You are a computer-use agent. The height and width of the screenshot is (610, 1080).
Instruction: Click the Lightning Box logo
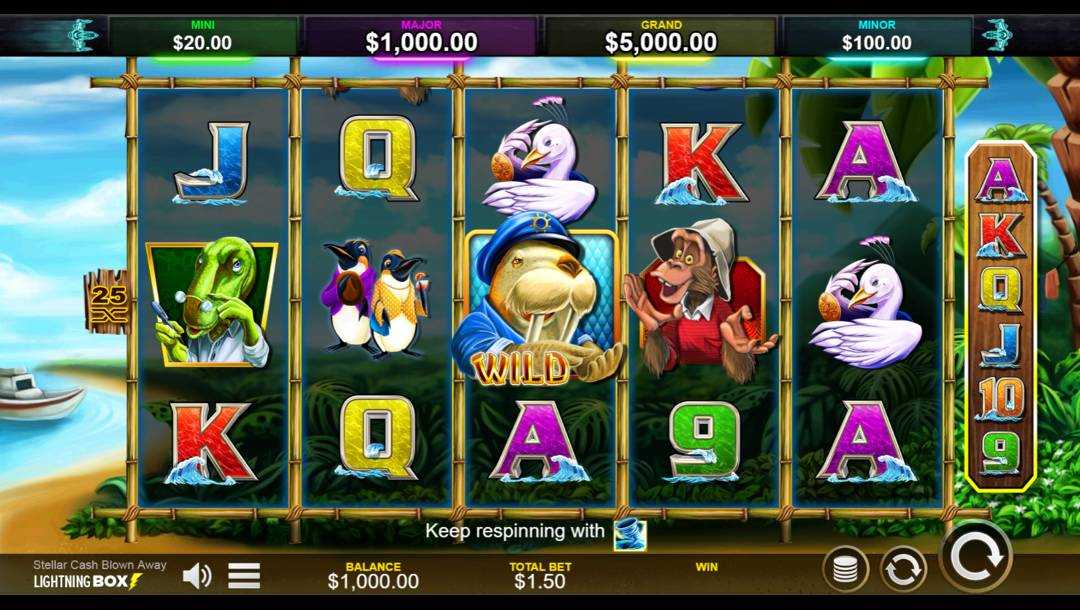tap(88, 581)
